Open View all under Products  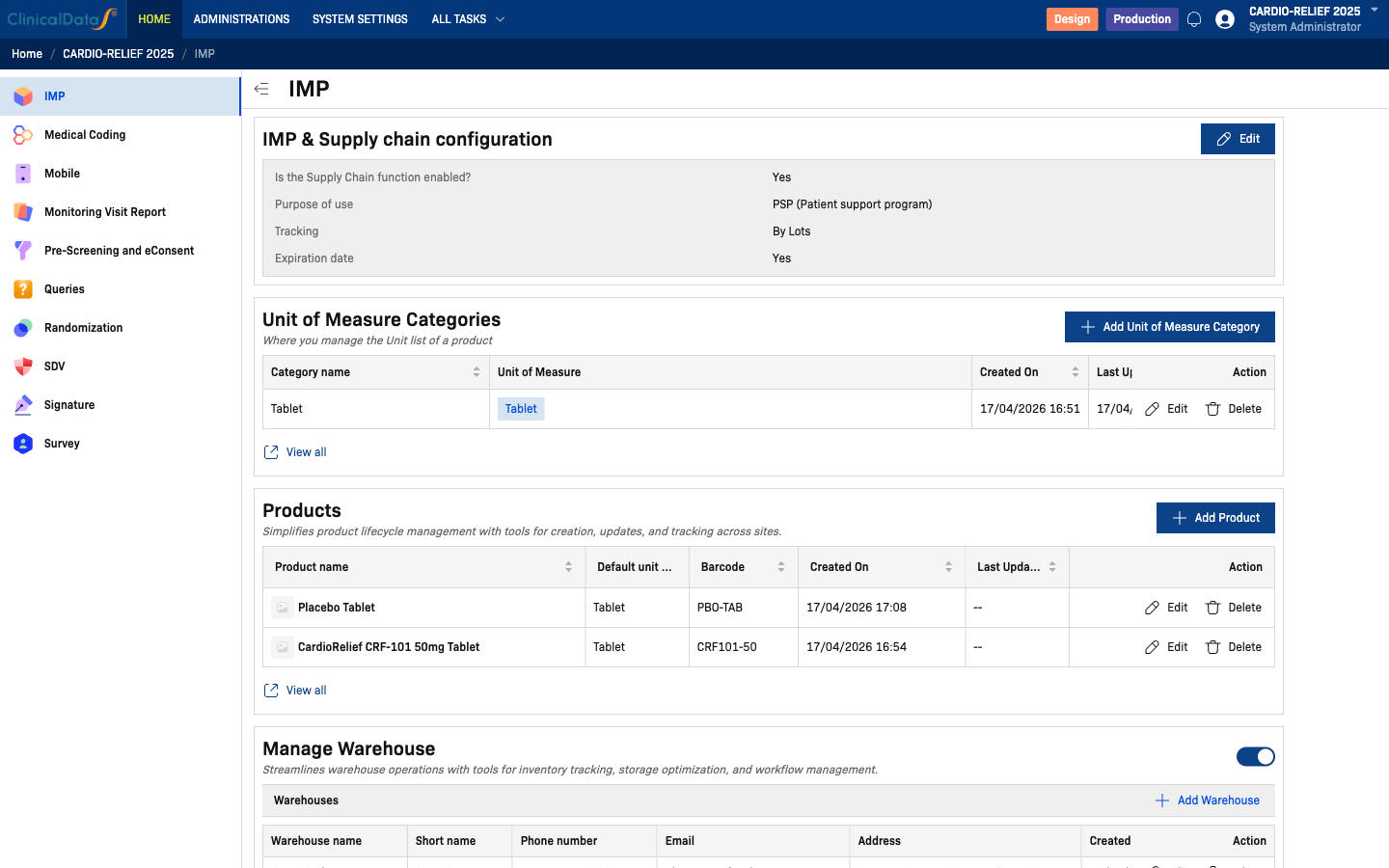click(x=294, y=690)
